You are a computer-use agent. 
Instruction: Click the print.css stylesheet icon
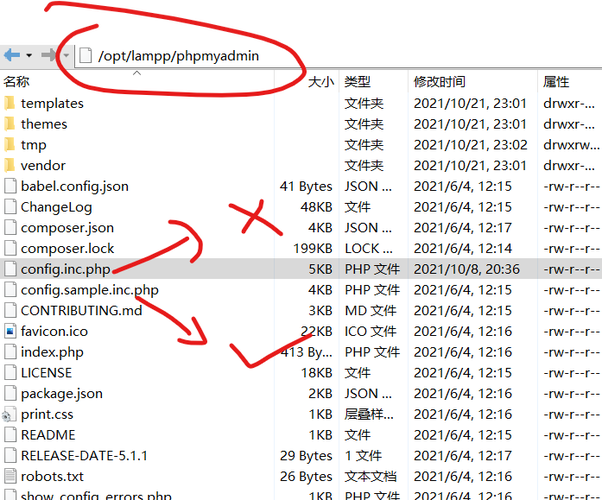9,414
